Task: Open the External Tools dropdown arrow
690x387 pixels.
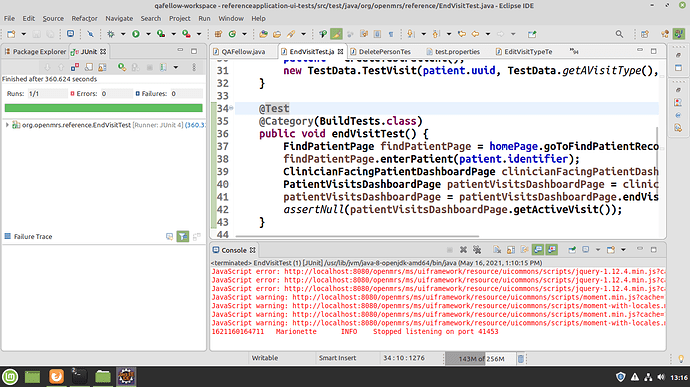Action: 199,34
